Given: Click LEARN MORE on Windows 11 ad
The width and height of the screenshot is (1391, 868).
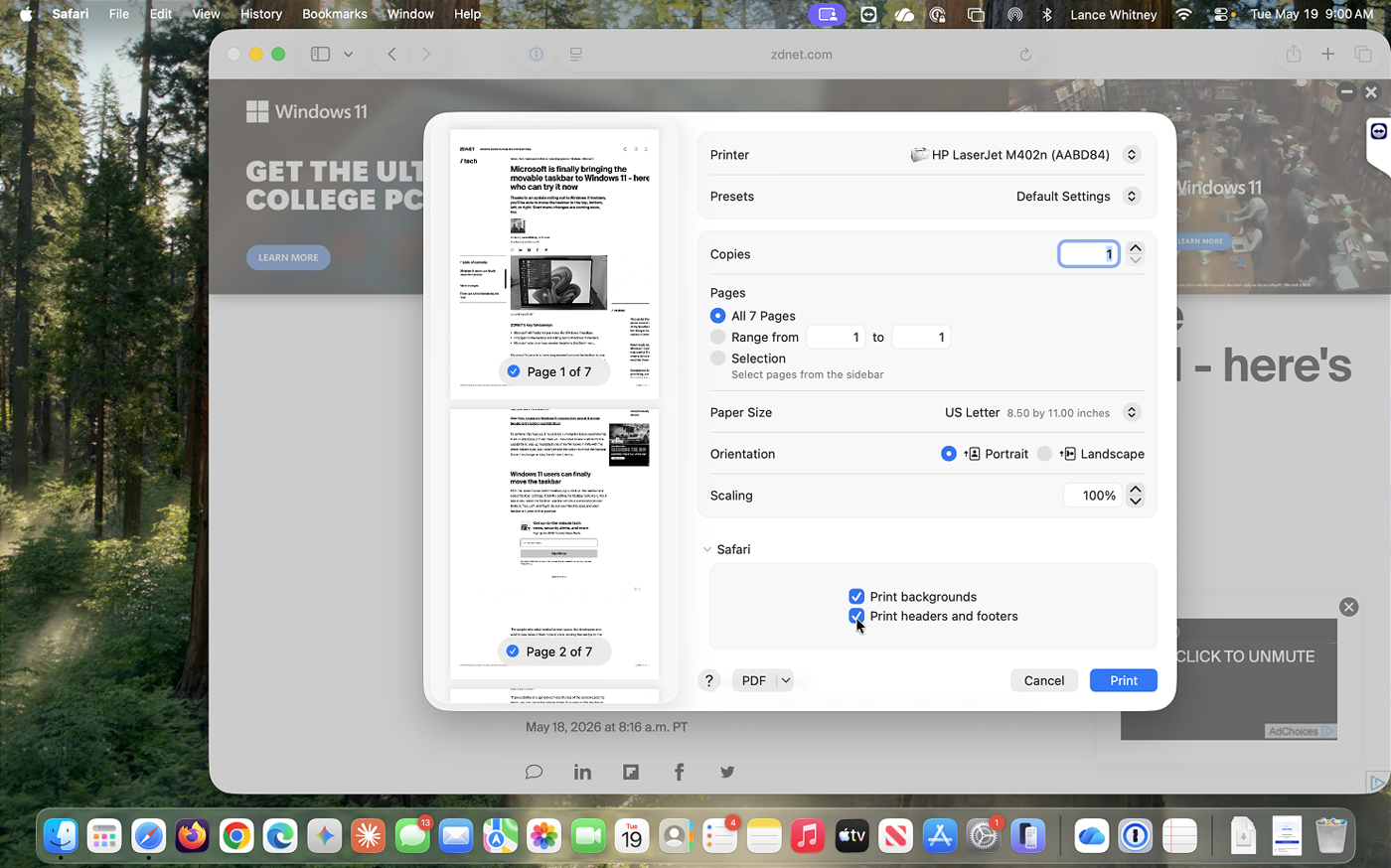Looking at the screenshot, I should 288,257.
